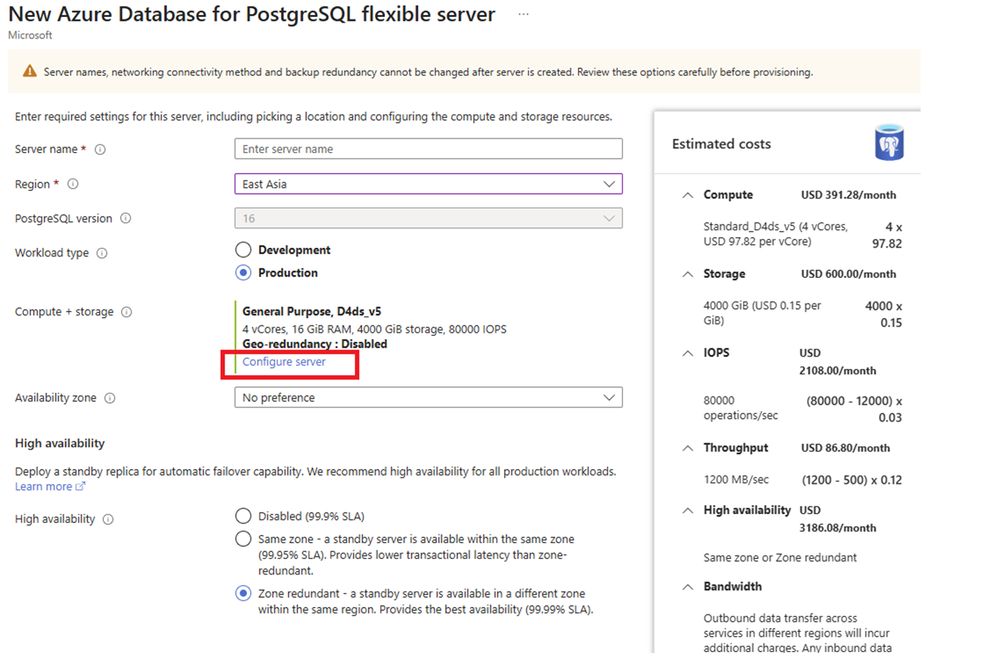Click 'Same zone or Zone redundant' text

pyautogui.click(x=780, y=558)
